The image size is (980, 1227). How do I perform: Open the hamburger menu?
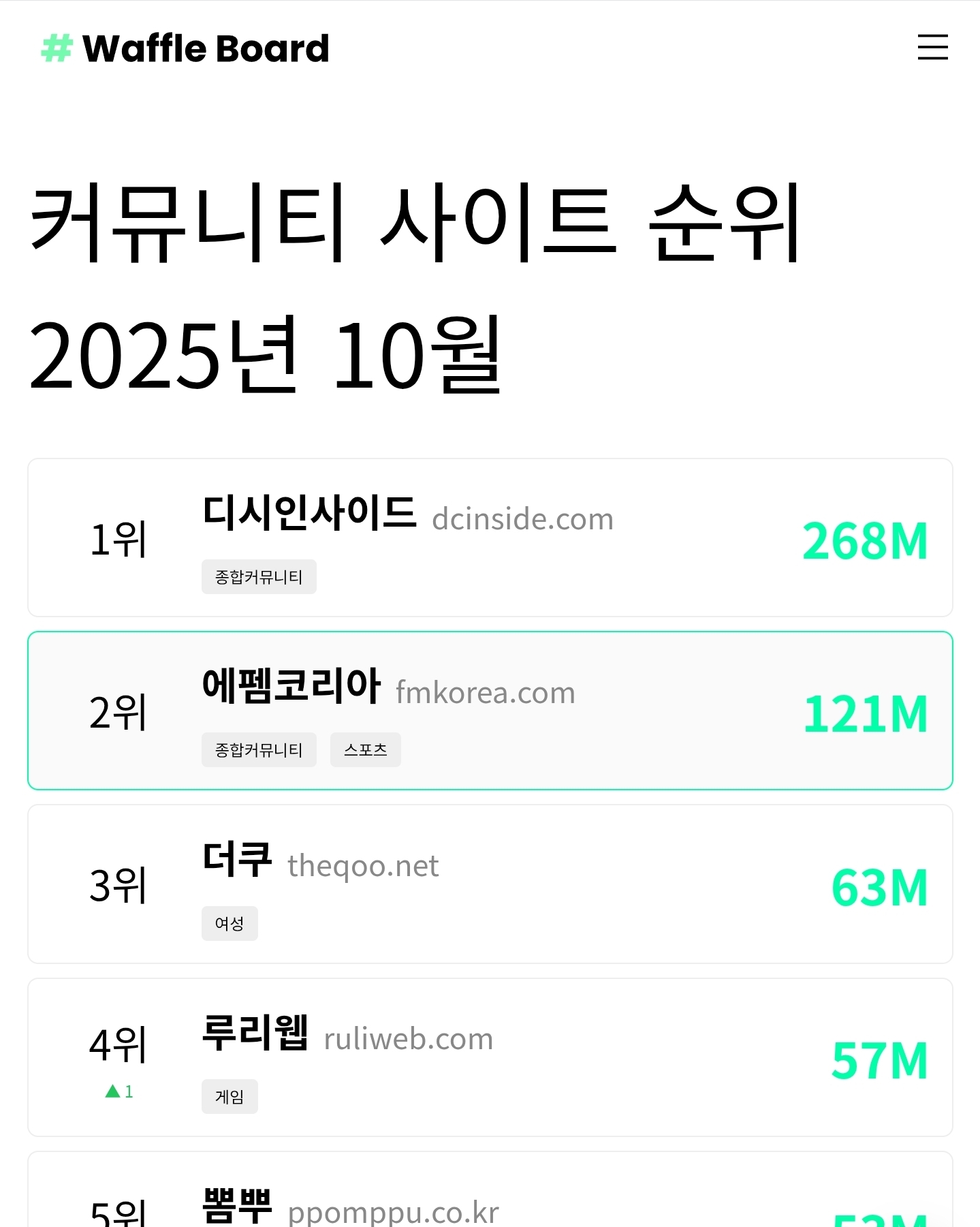coord(932,47)
